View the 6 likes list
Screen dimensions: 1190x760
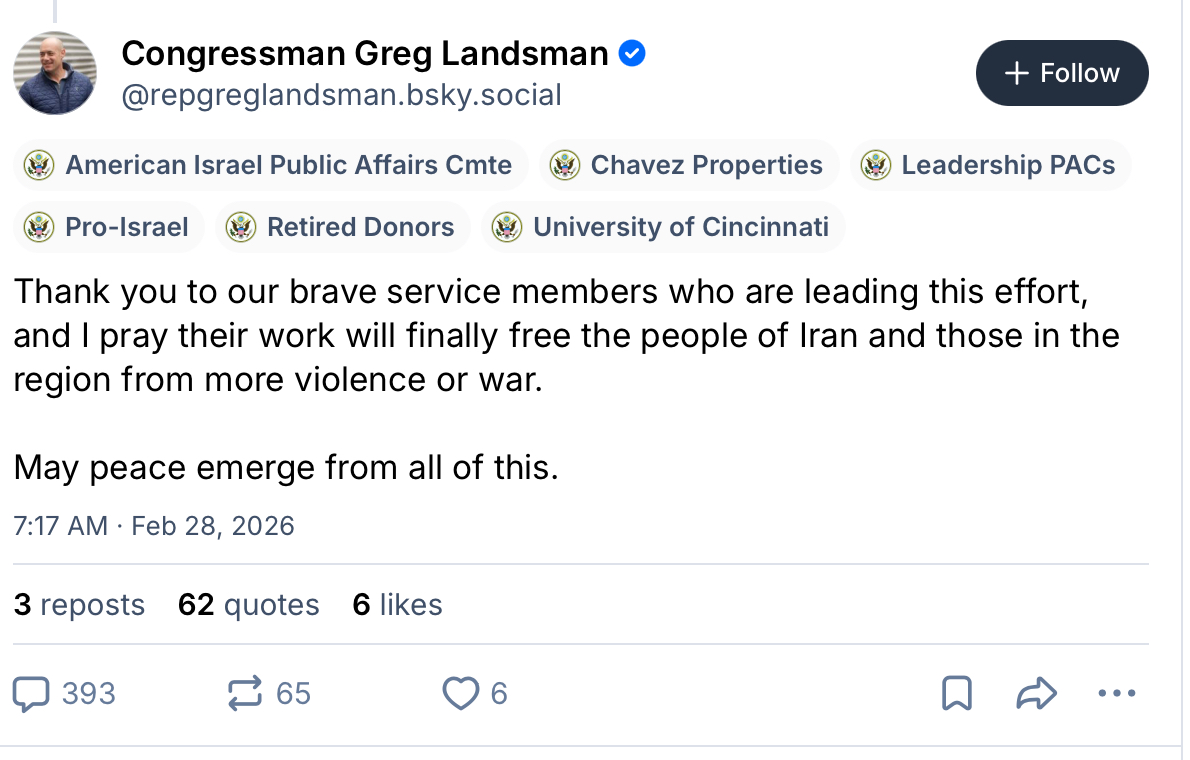point(397,605)
